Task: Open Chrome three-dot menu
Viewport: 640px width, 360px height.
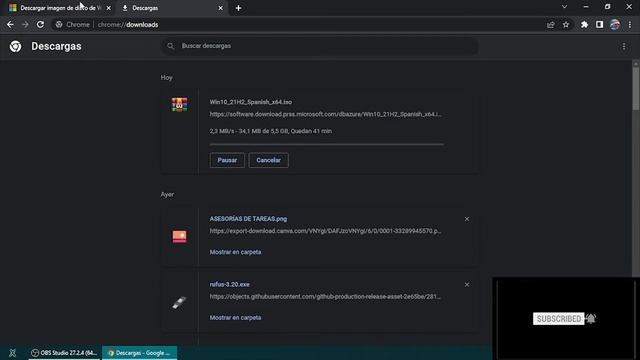Action: (x=630, y=24)
